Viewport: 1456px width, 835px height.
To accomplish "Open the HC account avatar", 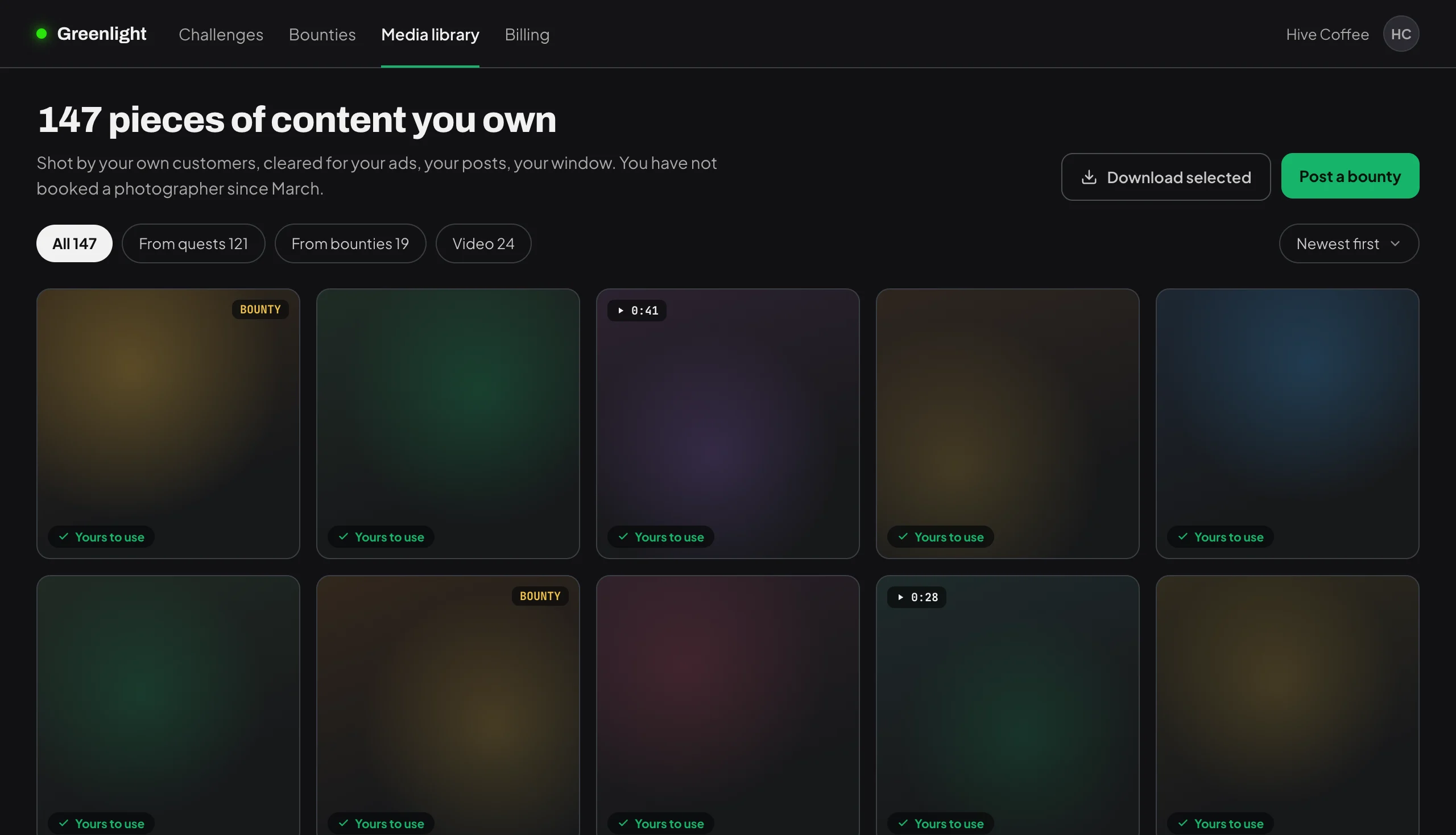I will tap(1400, 34).
